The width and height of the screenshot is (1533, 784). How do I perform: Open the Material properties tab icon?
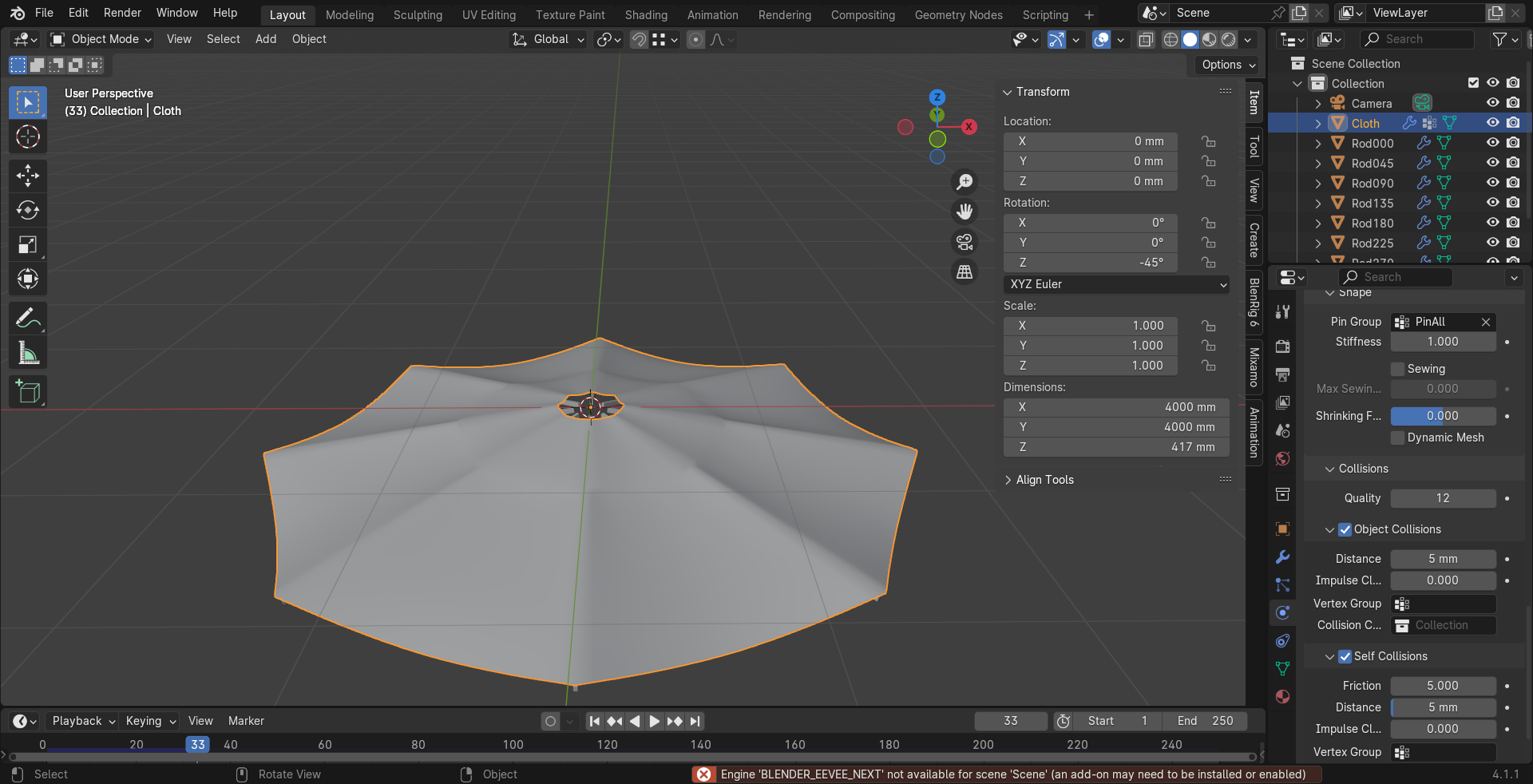click(x=1282, y=697)
